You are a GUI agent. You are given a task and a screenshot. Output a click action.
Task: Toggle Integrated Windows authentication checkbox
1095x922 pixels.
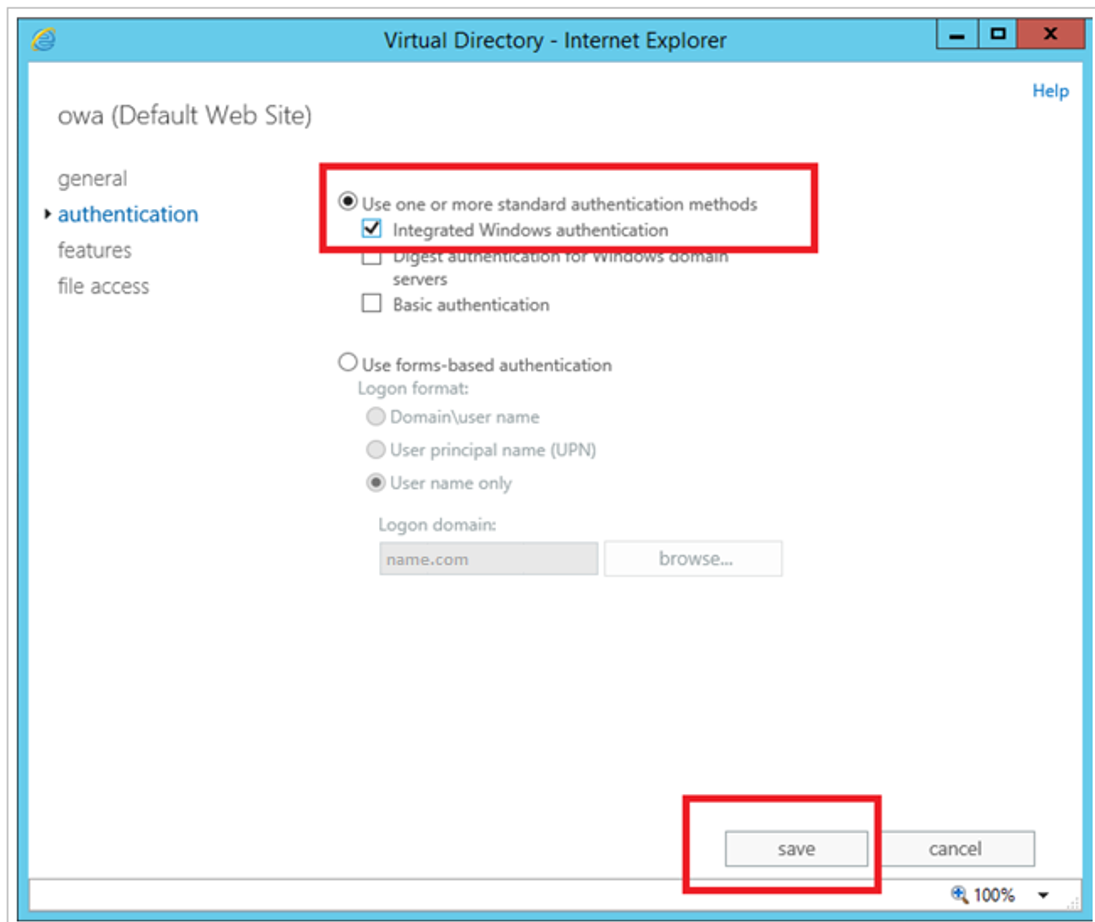point(372,228)
